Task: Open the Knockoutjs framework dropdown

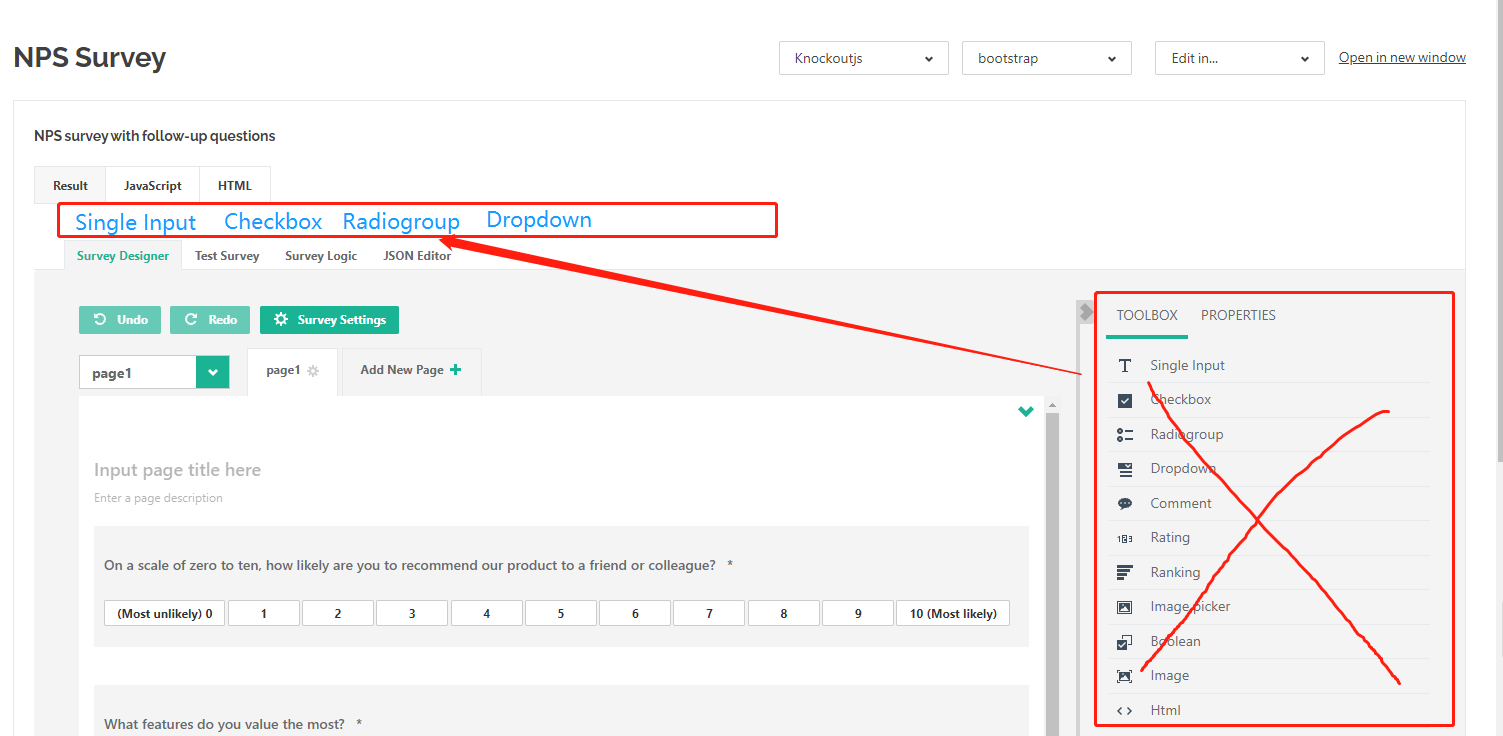Action: (862, 58)
